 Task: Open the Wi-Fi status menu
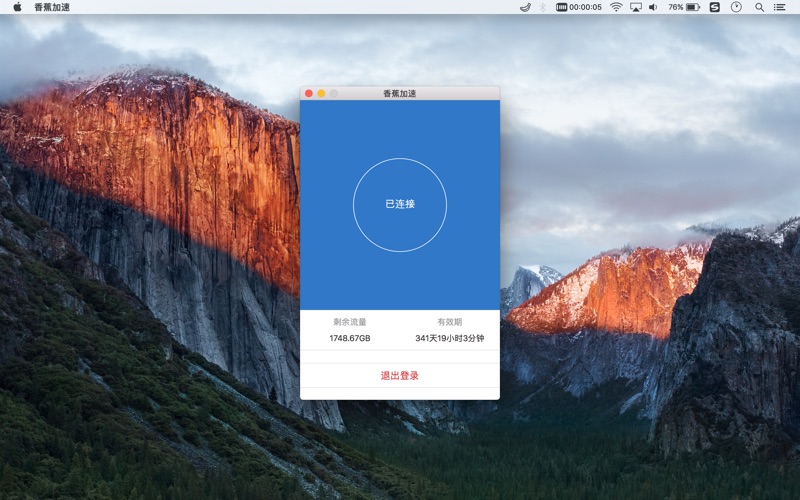[x=616, y=7]
